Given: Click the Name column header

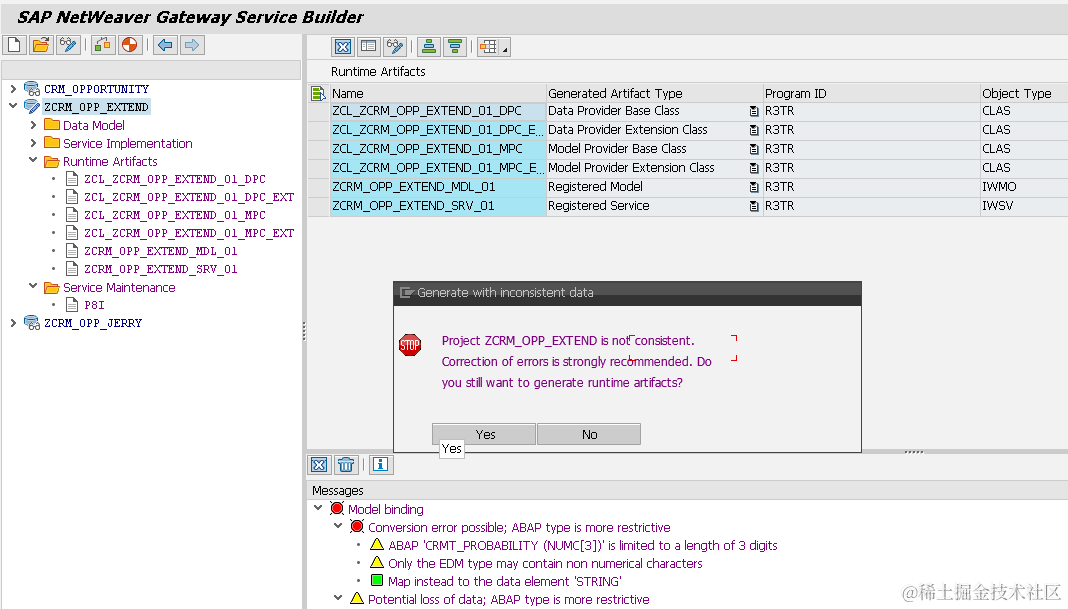Looking at the screenshot, I should tap(438, 93).
